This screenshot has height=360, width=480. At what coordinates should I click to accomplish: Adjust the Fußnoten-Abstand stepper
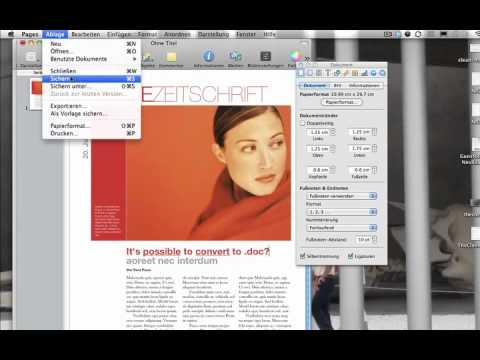pyautogui.click(x=374, y=239)
